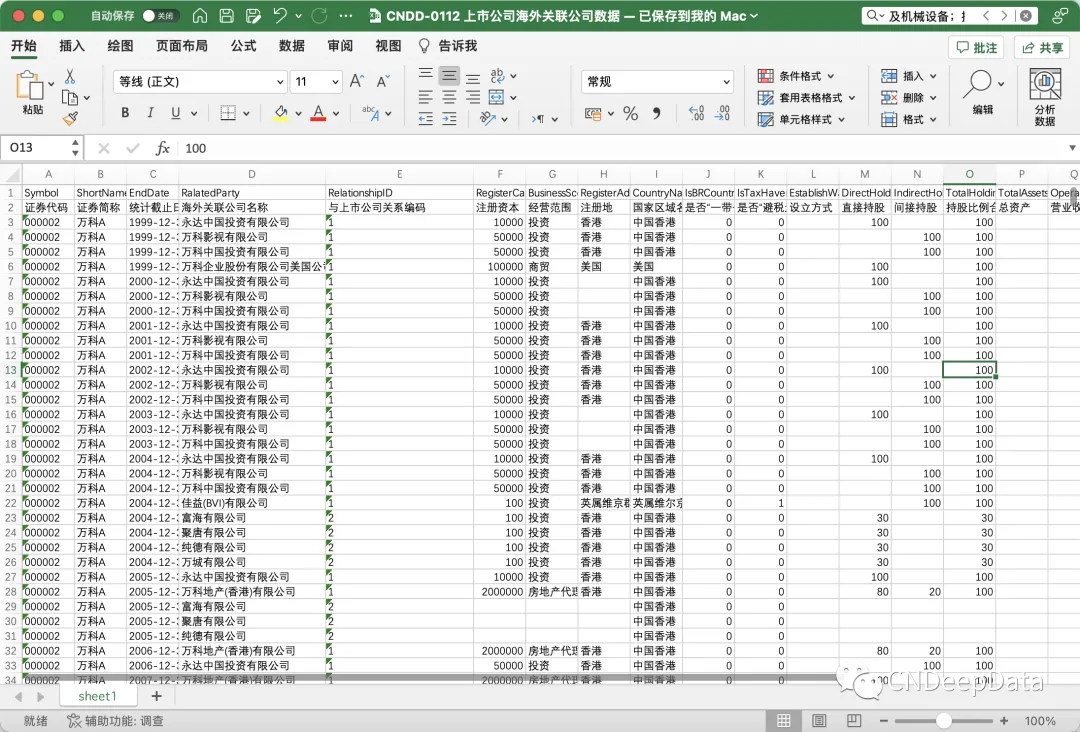Open the number format dropdown 常规
The image size is (1080, 732).
[657, 82]
